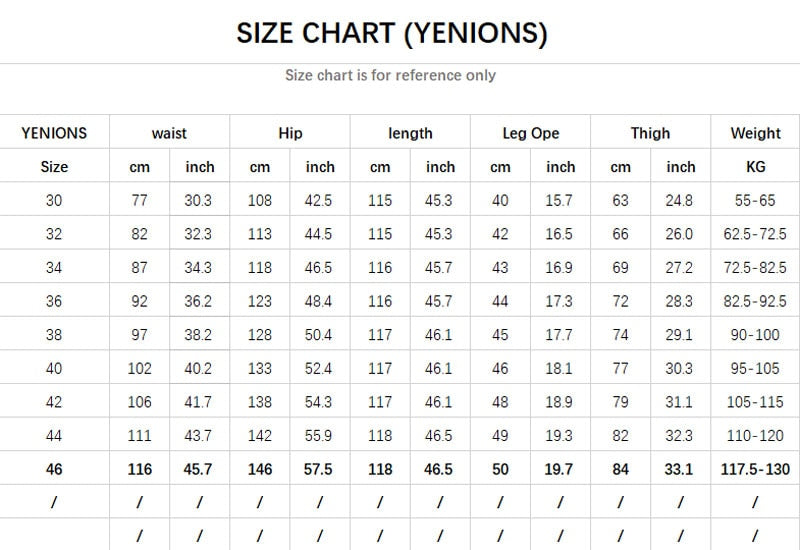Click the Hip column header
The image size is (800, 550).
coord(290,133)
